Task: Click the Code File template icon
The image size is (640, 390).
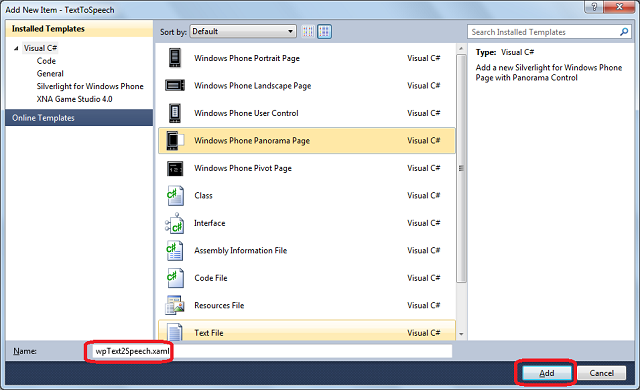Action: (175, 278)
